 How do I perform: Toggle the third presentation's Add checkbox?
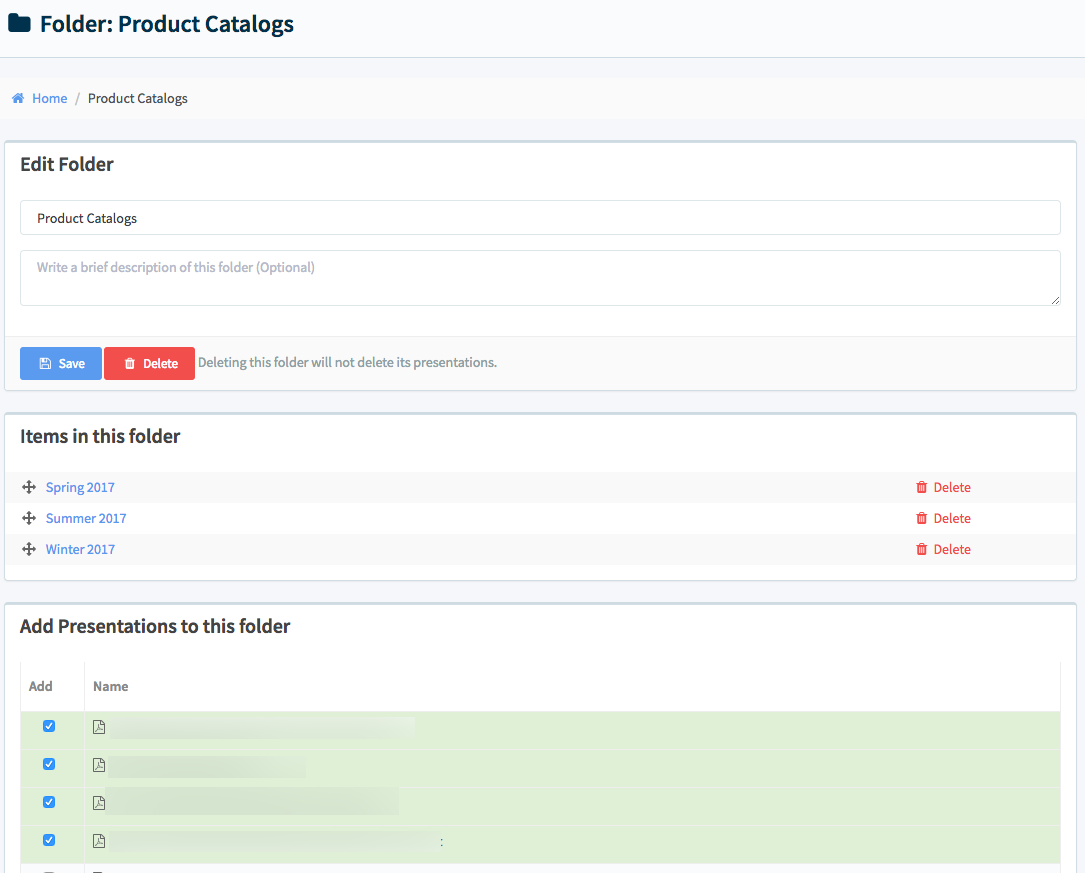(x=49, y=801)
